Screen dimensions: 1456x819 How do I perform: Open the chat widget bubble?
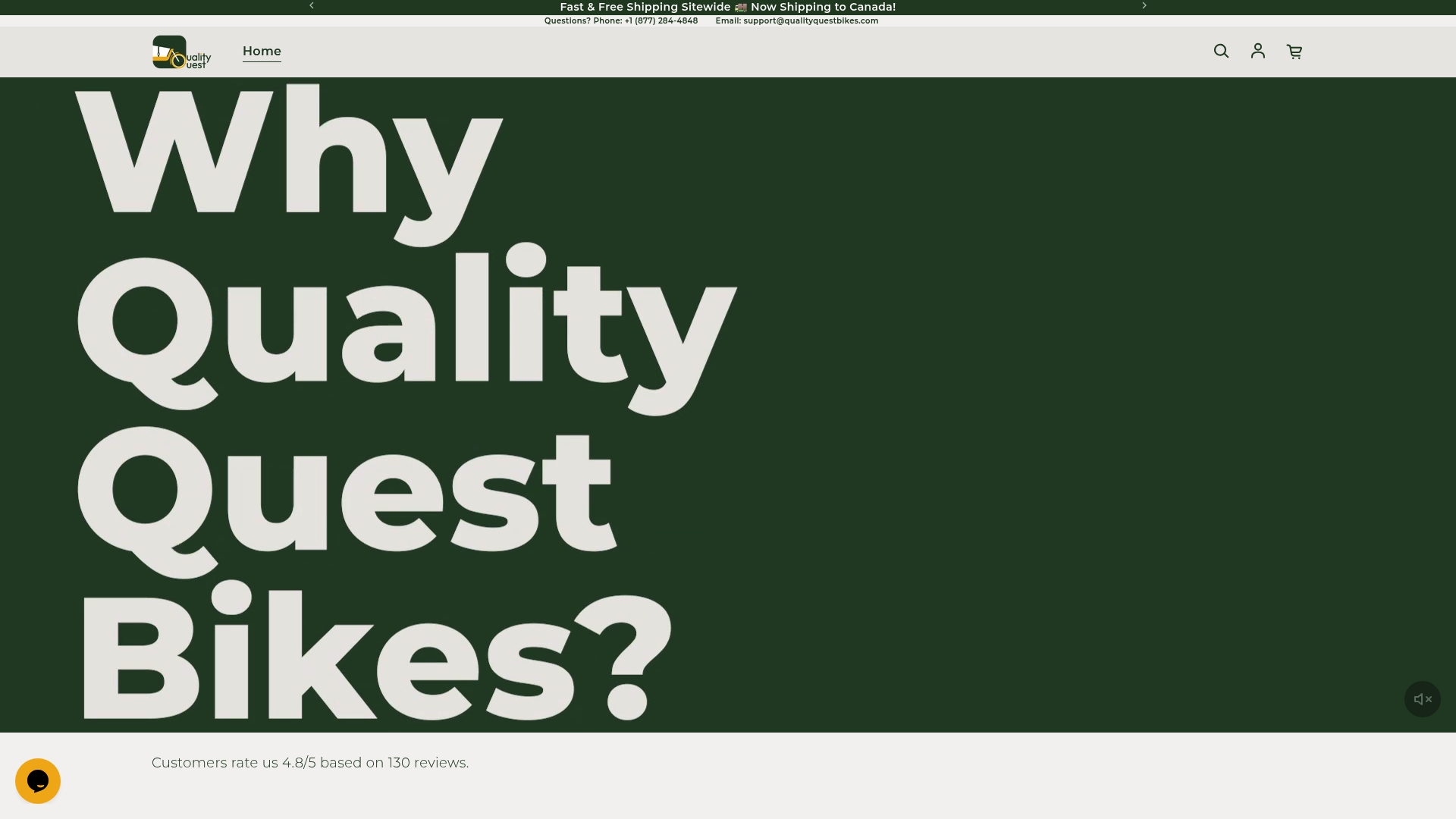coord(38,781)
